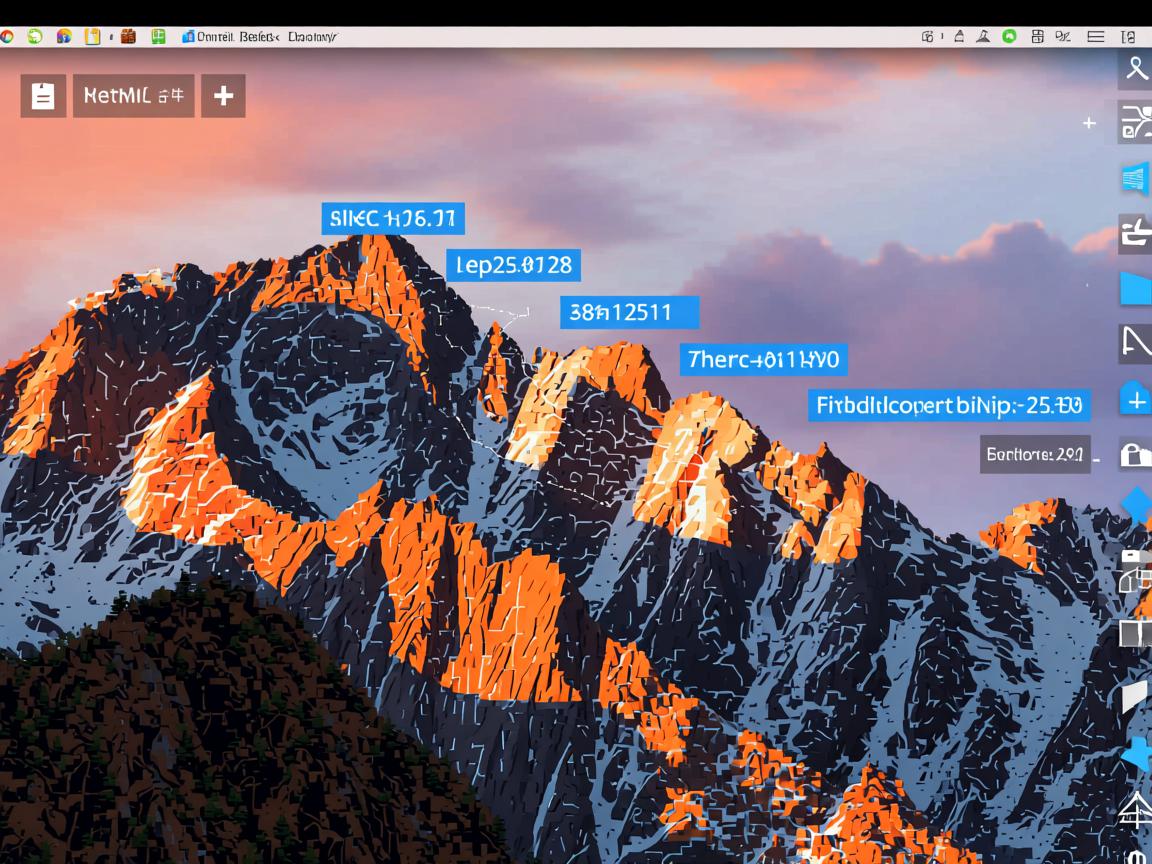Click the blue diamond icon in sidebar
This screenshot has width=1152, height=864.
coord(1136,503)
